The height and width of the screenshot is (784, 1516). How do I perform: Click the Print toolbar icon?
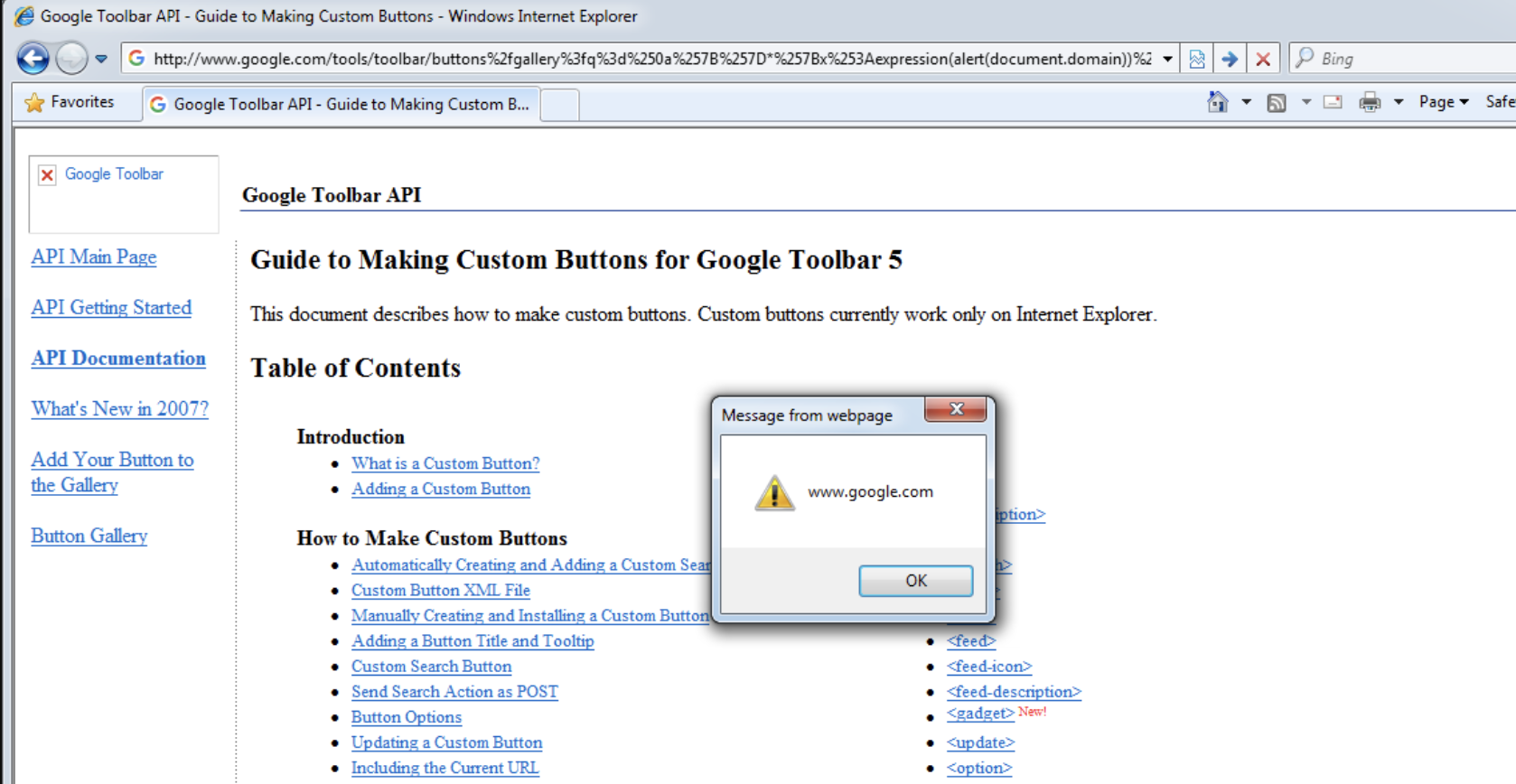pos(1371,102)
